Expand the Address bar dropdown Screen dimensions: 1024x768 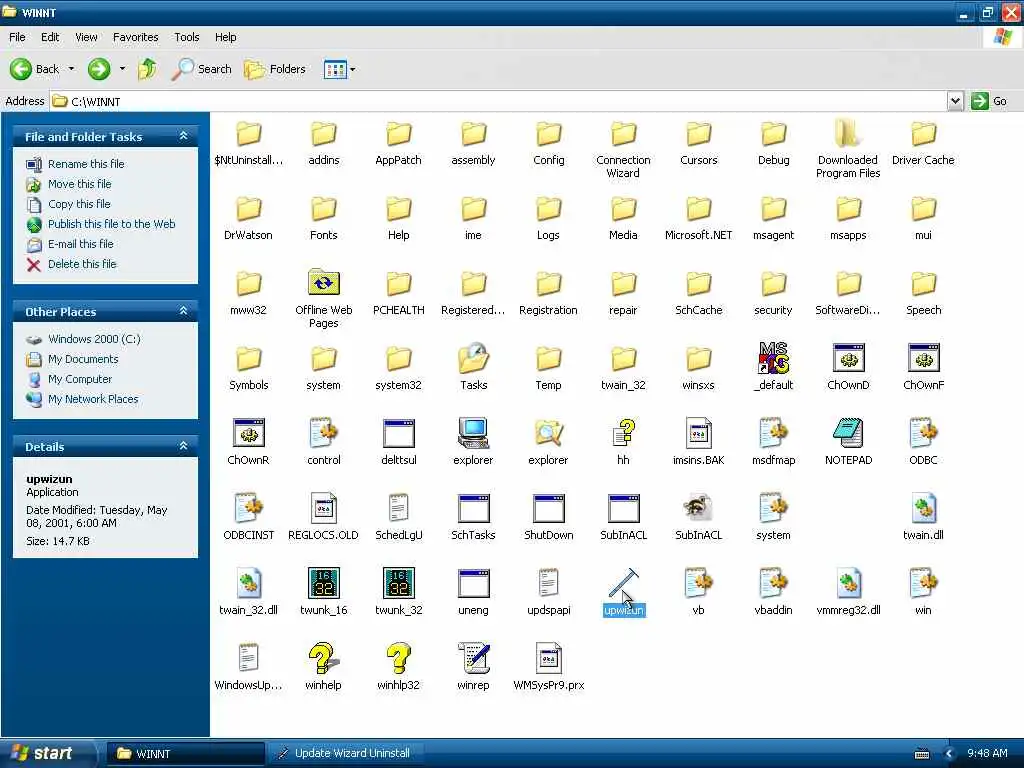955,101
